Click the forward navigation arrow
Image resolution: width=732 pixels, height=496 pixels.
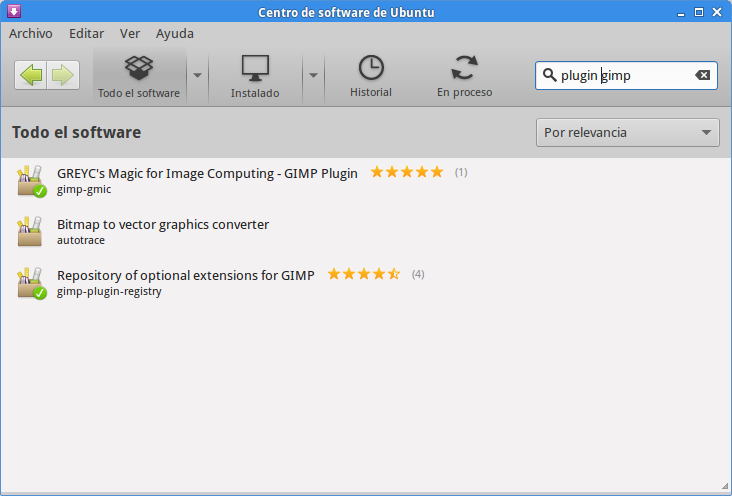[63, 75]
